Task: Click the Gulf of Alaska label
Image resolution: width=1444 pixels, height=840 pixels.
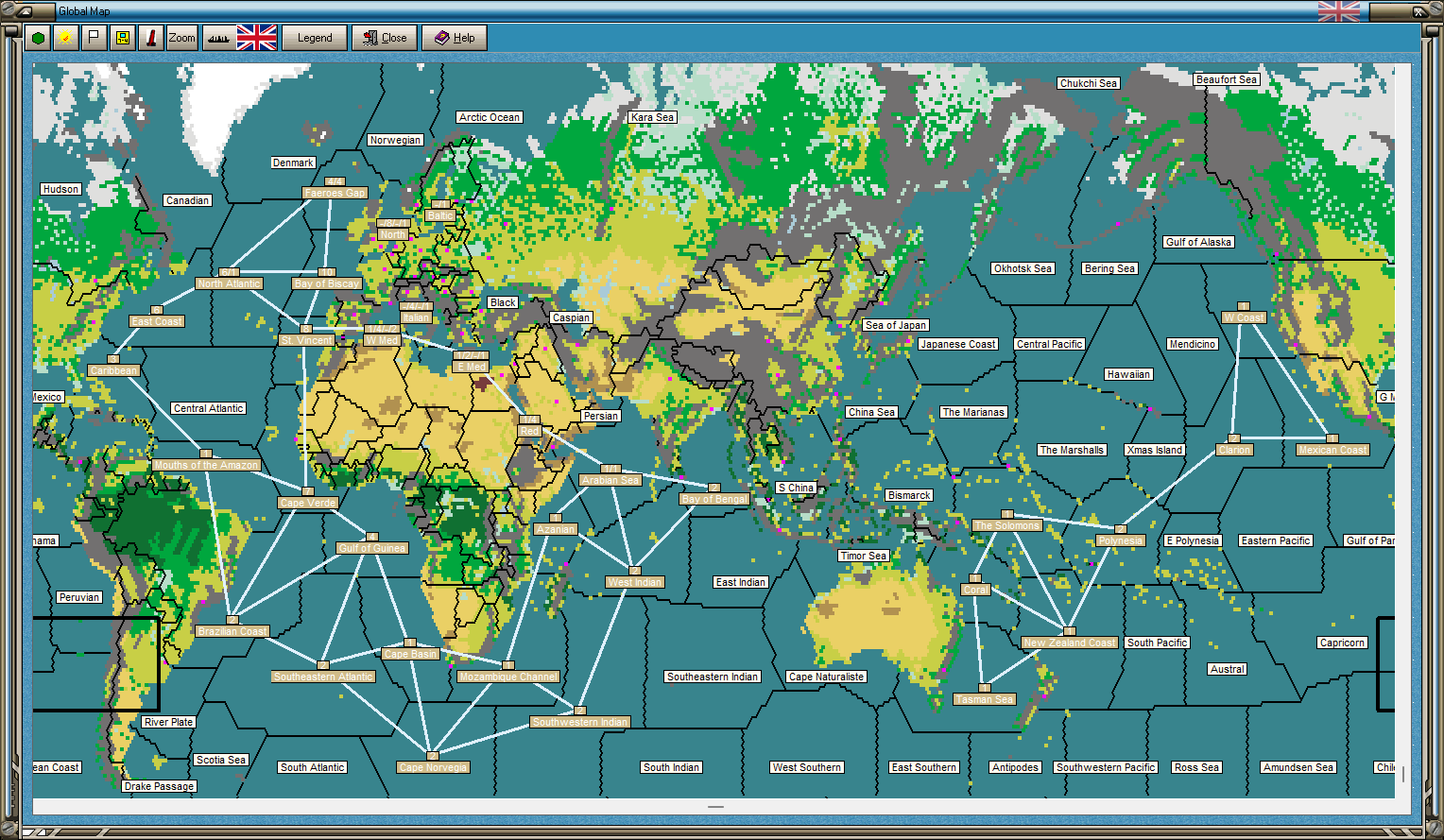Action: click(x=1198, y=242)
